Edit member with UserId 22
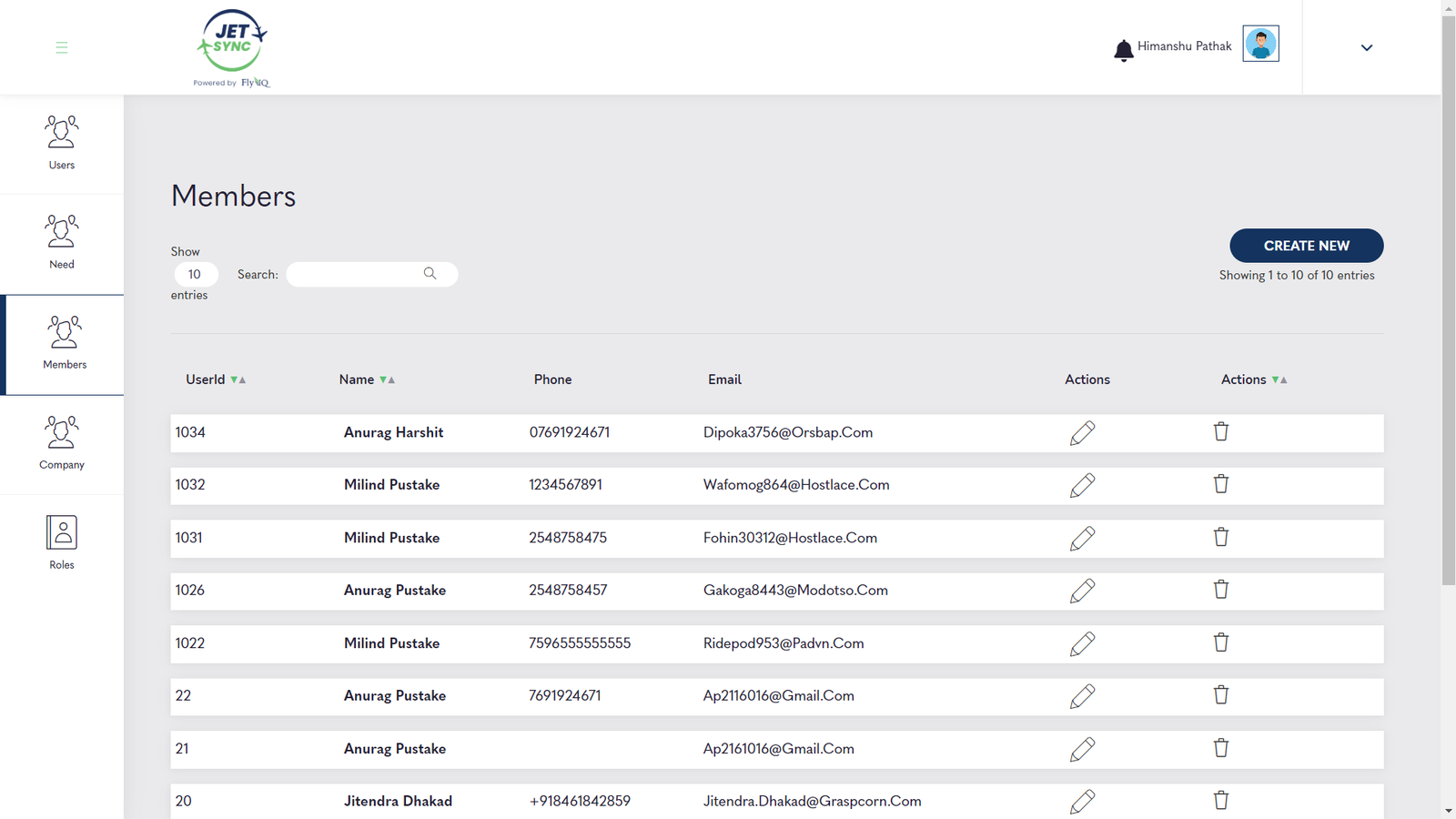The height and width of the screenshot is (819, 1456). 1082,697
